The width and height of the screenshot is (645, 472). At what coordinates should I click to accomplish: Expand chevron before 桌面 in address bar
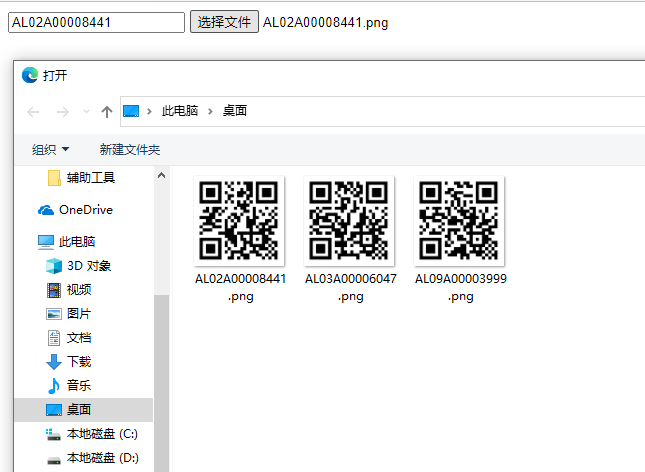[x=211, y=111]
